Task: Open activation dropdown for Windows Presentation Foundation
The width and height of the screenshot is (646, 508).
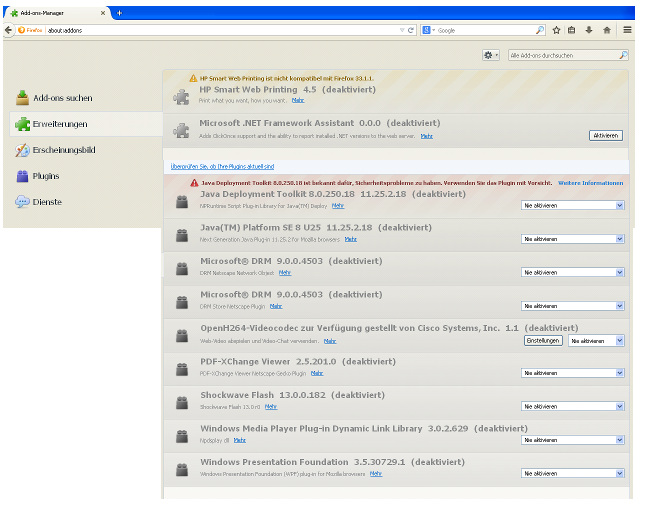Action: (x=573, y=473)
